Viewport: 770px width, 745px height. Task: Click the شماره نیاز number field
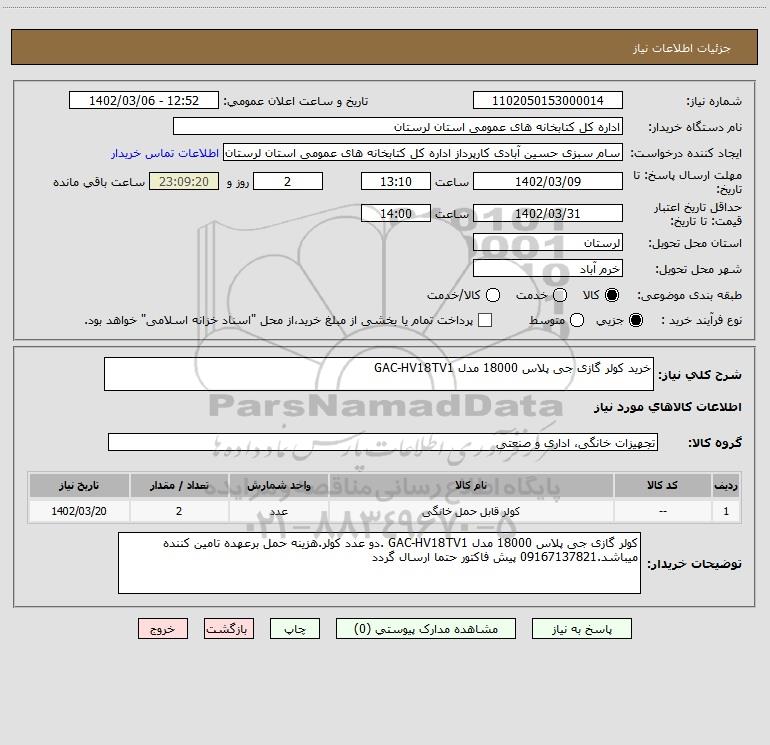pyautogui.click(x=548, y=100)
